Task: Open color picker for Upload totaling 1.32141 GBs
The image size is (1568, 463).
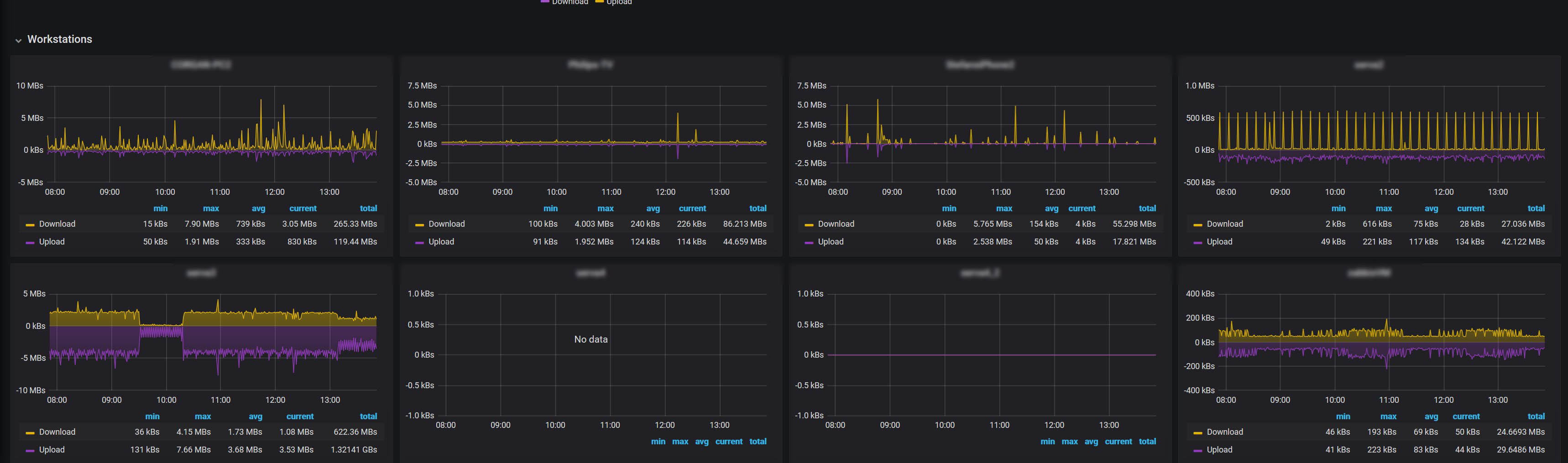Action: [x=30, y=450]
